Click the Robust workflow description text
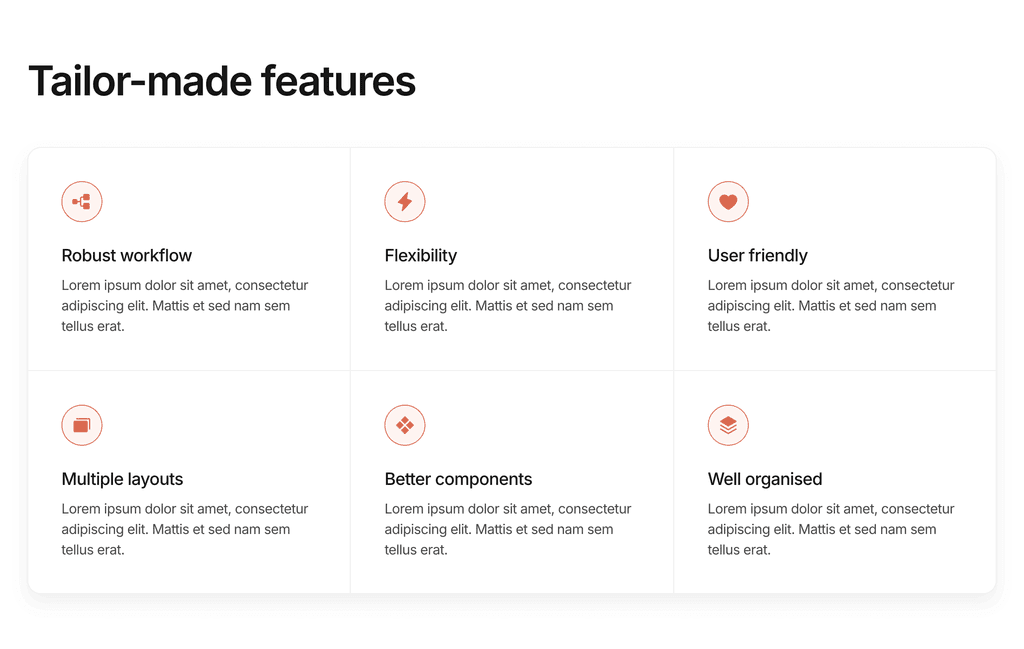1024x649 pixels. point(184,305)
